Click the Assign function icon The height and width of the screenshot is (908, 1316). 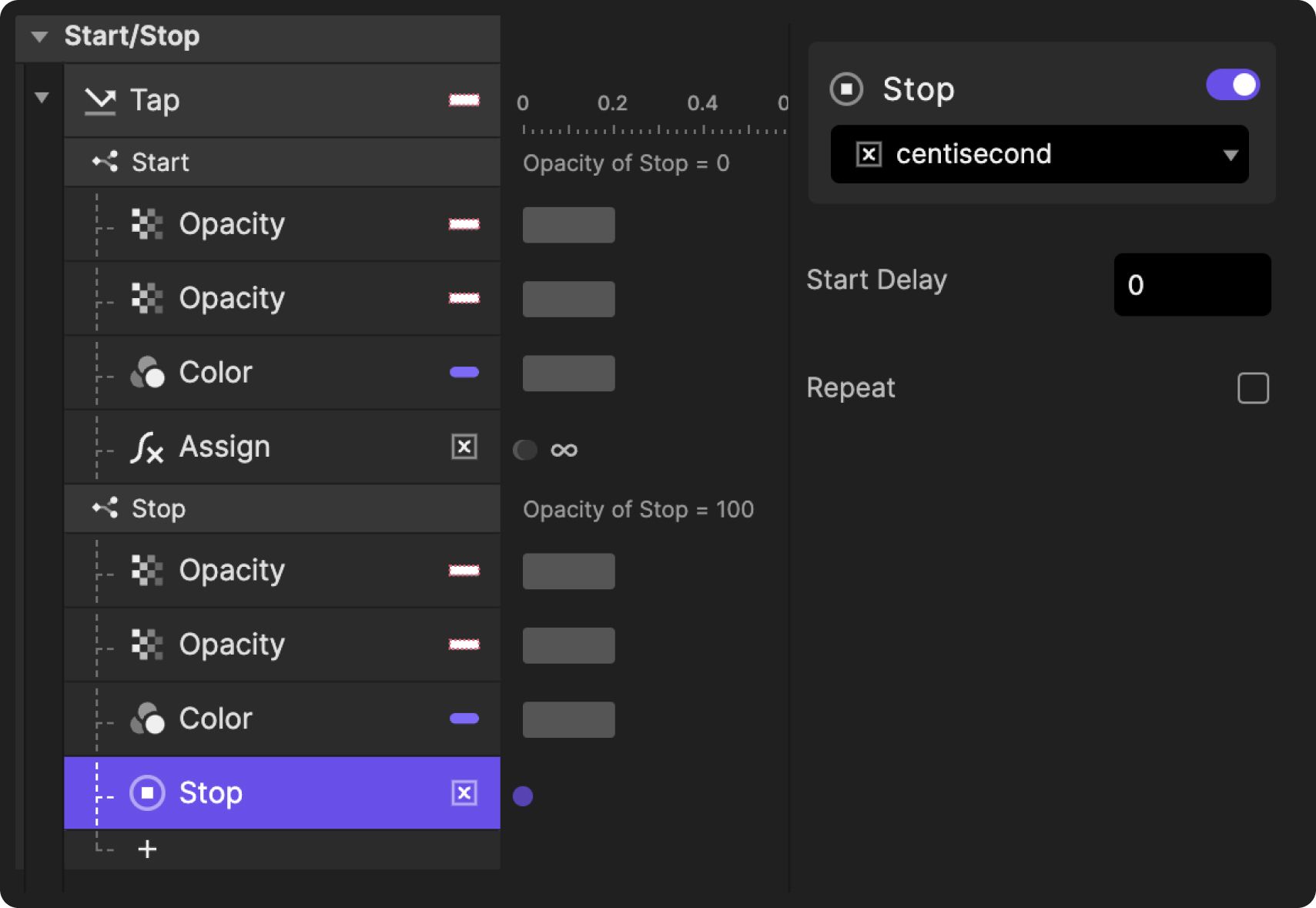click(x=146, y=447)
